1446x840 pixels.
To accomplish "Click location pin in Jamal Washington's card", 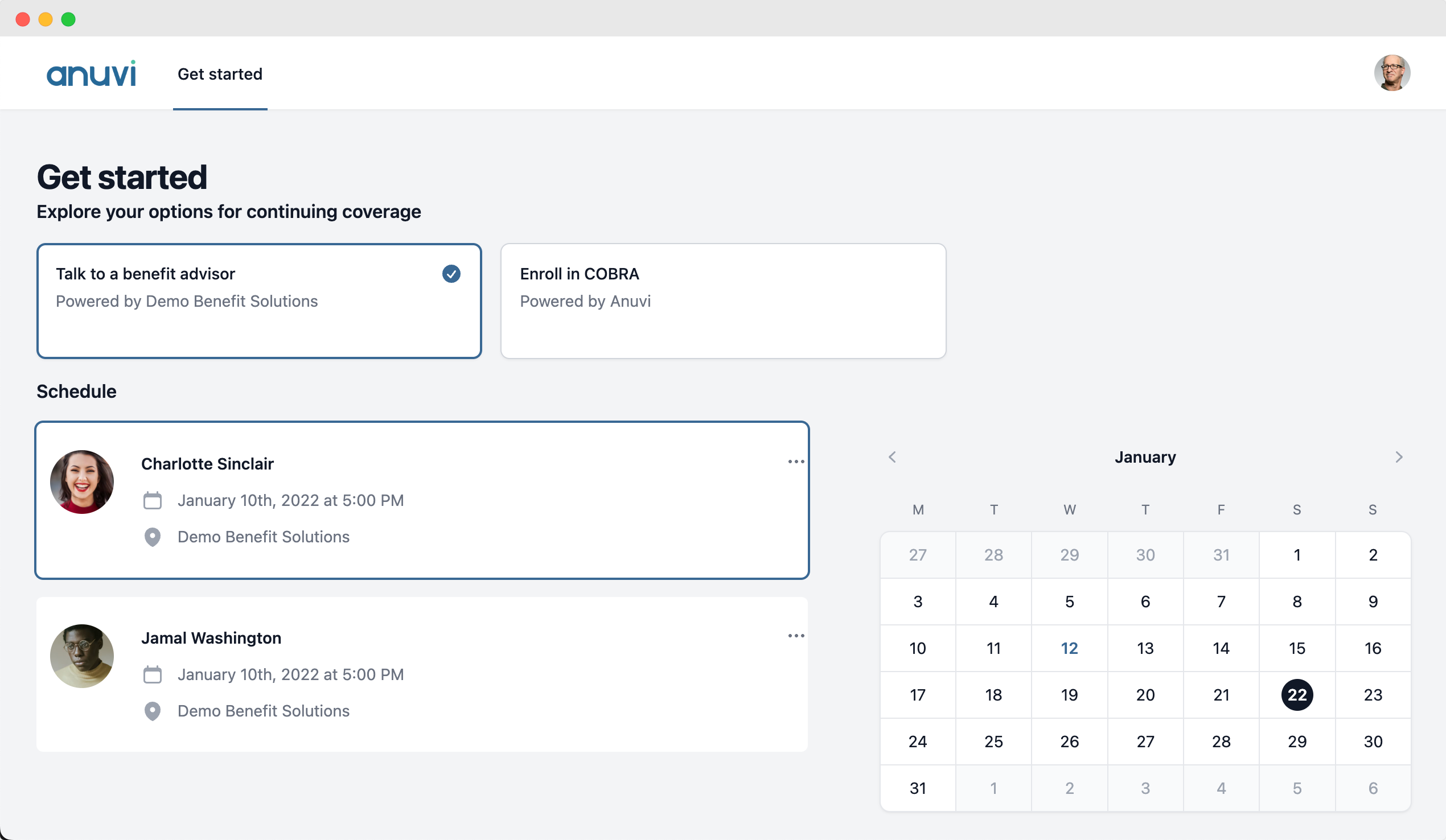I will pyautogui.click(x=152, y=711).
